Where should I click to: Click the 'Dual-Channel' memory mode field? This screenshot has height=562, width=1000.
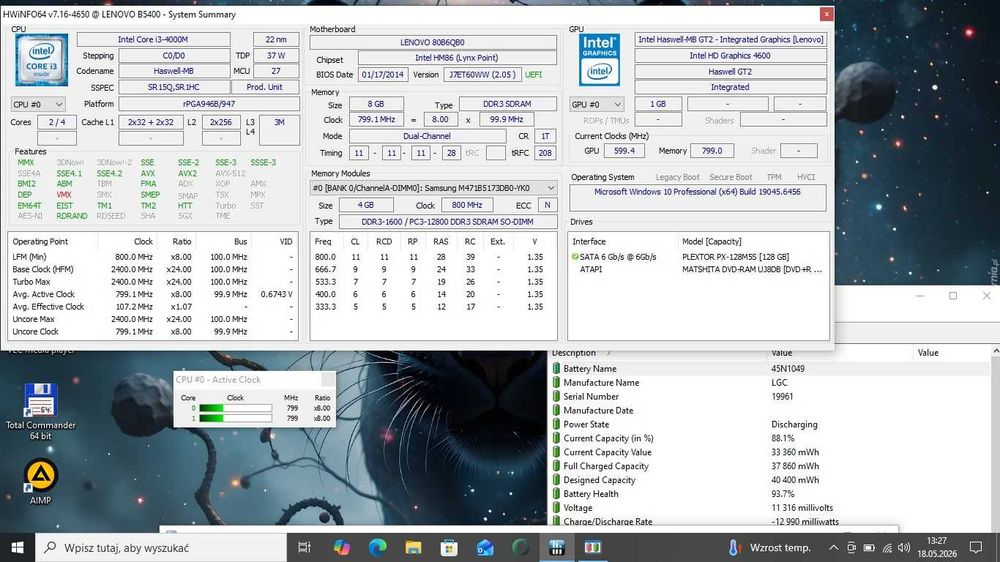427,136
